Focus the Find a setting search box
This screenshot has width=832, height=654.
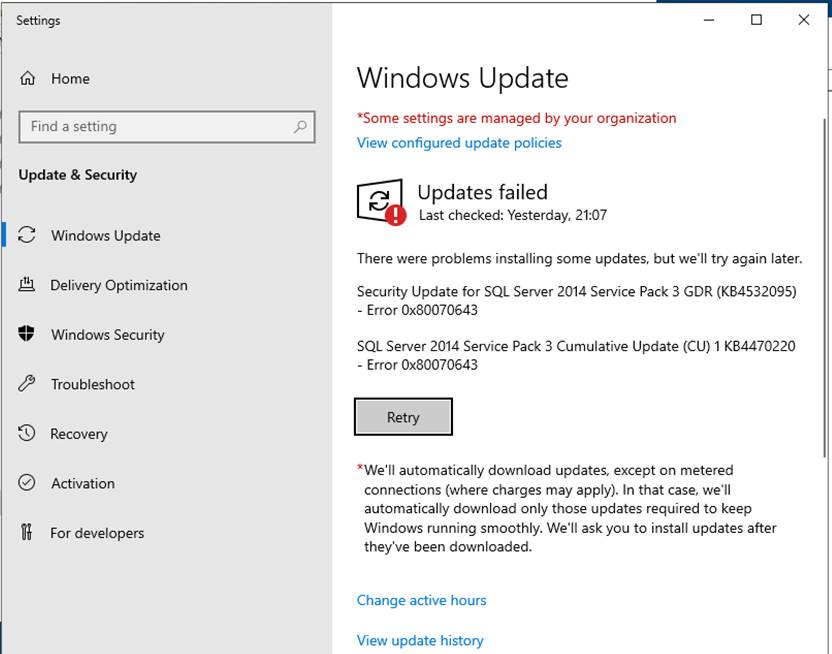[x=167, y=127]
